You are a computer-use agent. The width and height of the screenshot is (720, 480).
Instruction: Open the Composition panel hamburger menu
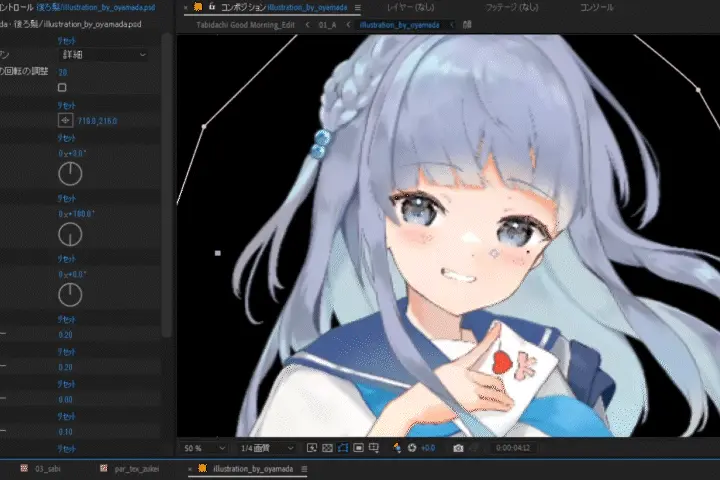(x=358, y=7)
